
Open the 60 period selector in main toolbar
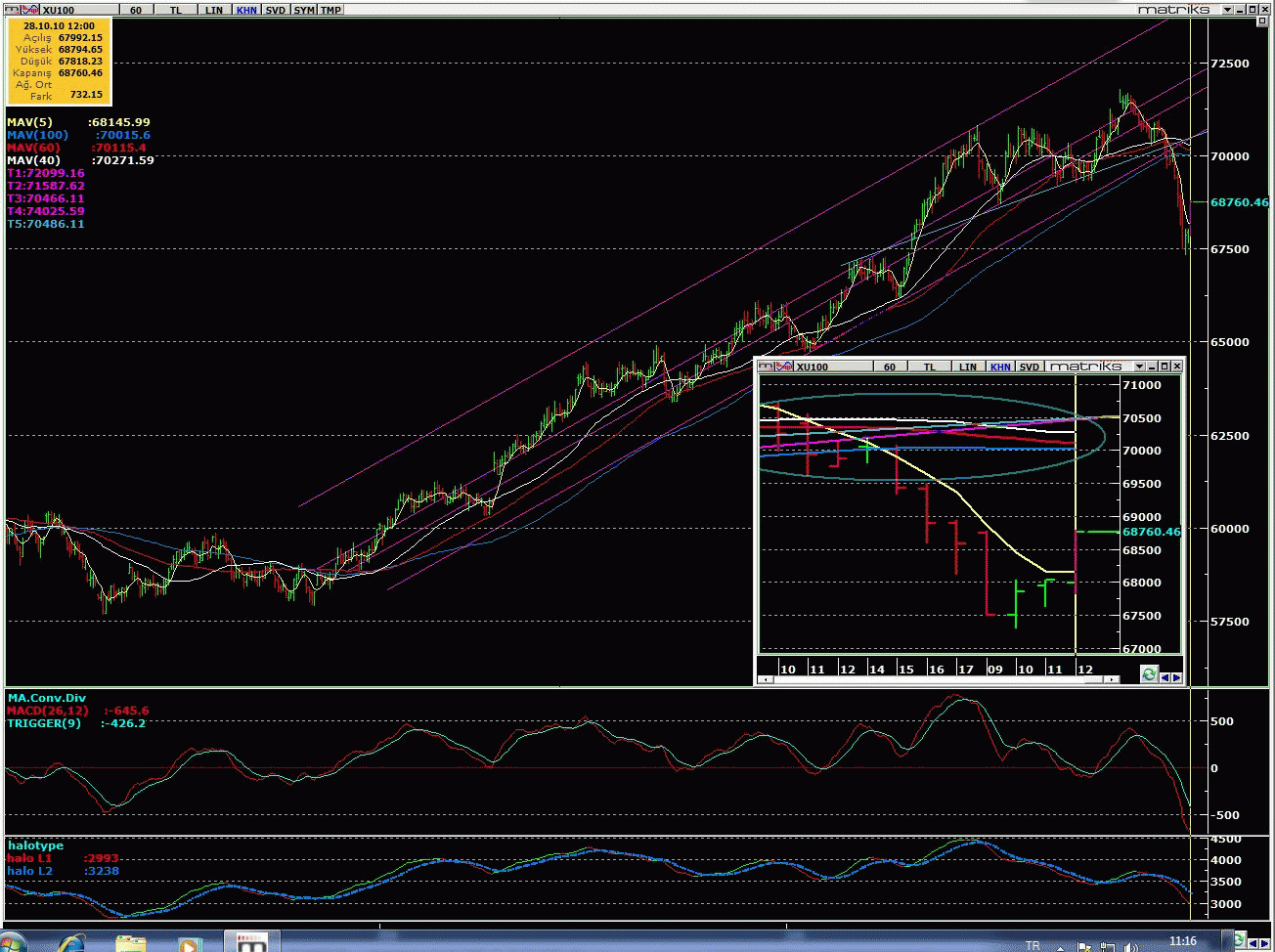[135, 10]
